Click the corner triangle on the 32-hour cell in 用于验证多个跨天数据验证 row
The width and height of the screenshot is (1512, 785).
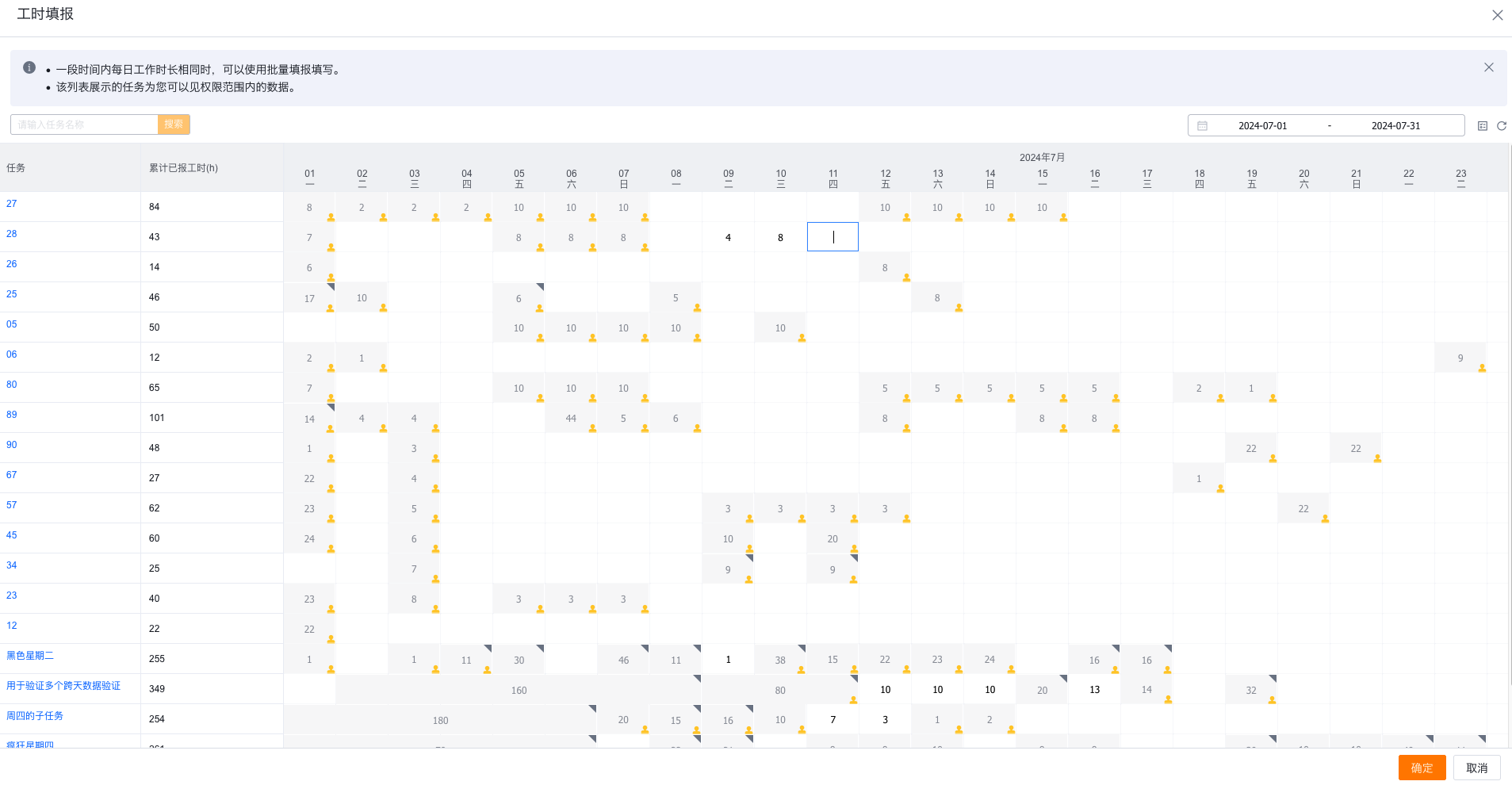[1273, 678]
